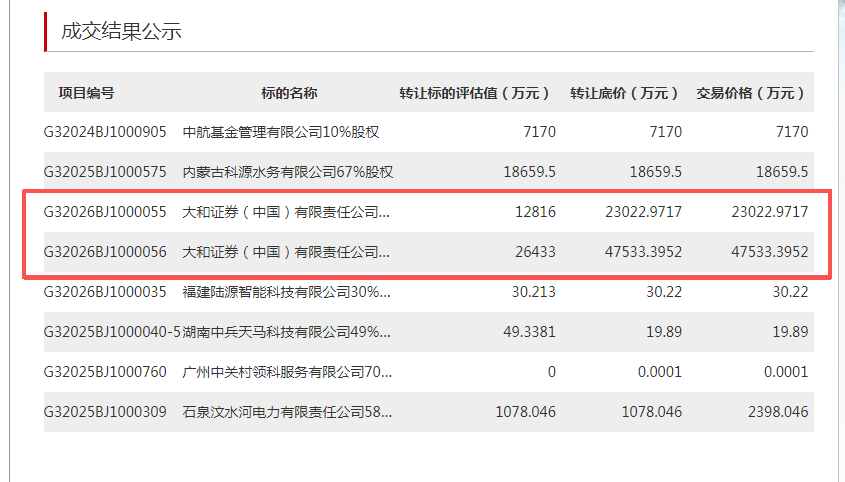Click evaluation value 18659.5

(x=530, y=172)
